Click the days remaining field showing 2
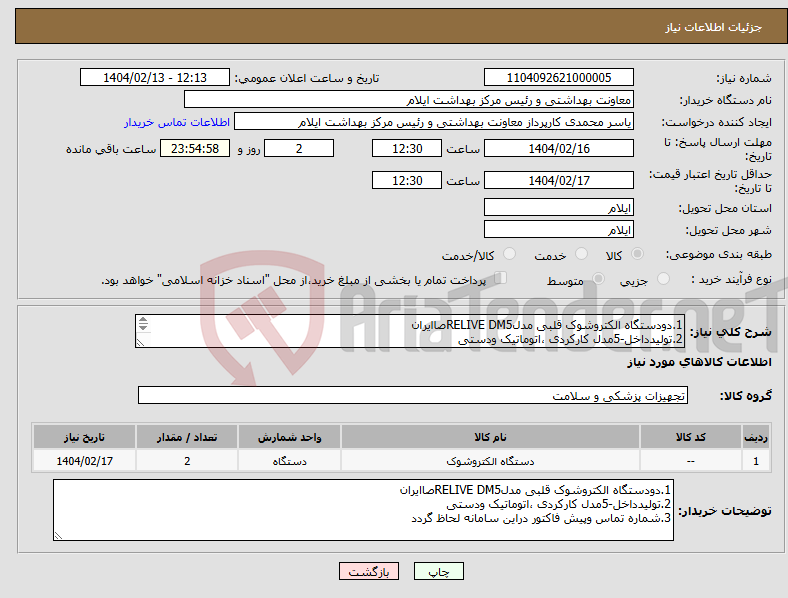The height and width of the screenshot is (598, 788). 299,148
